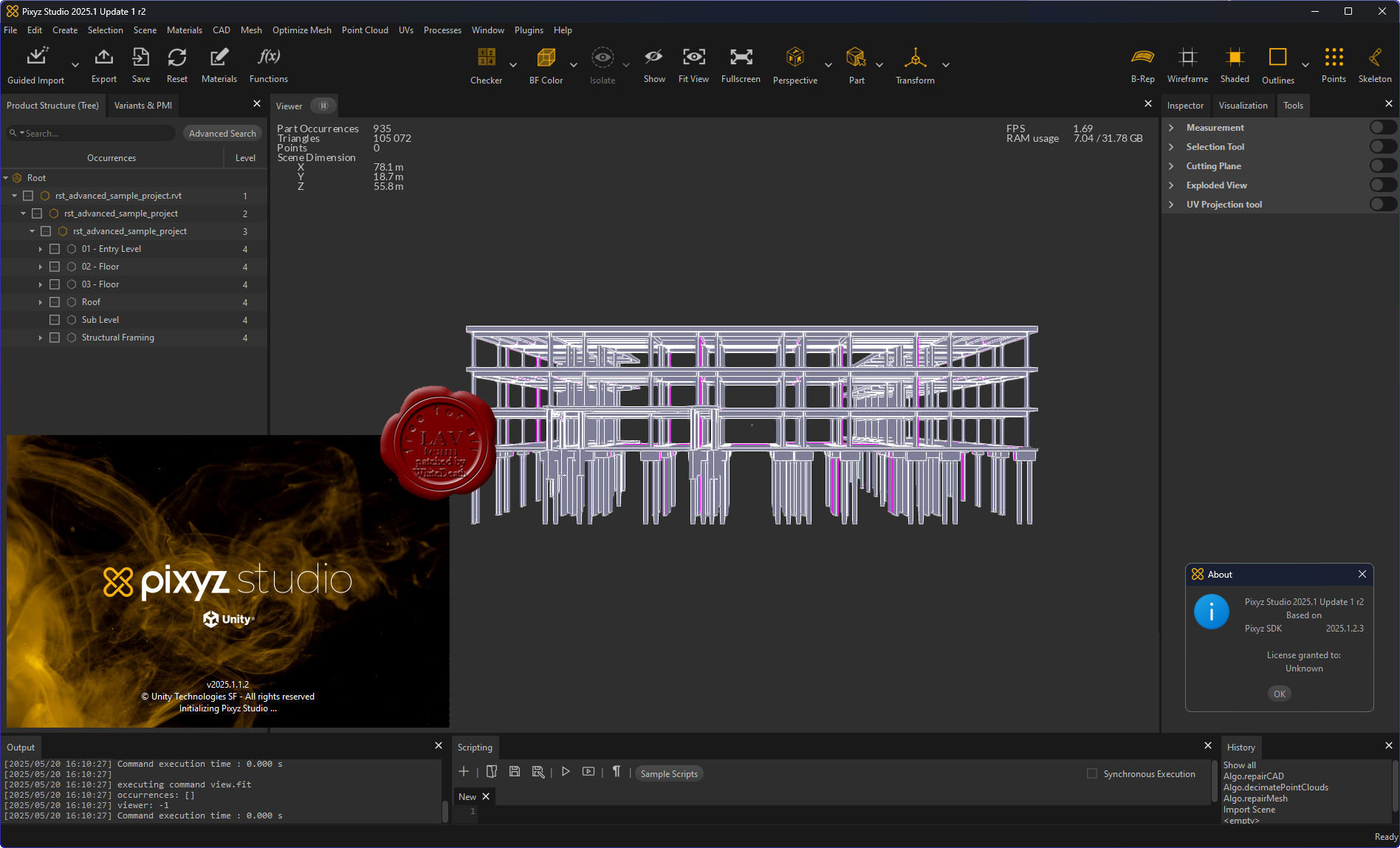1400x848 pixels.
Task: Open the Materials editor icon
Action: [219, 57]
